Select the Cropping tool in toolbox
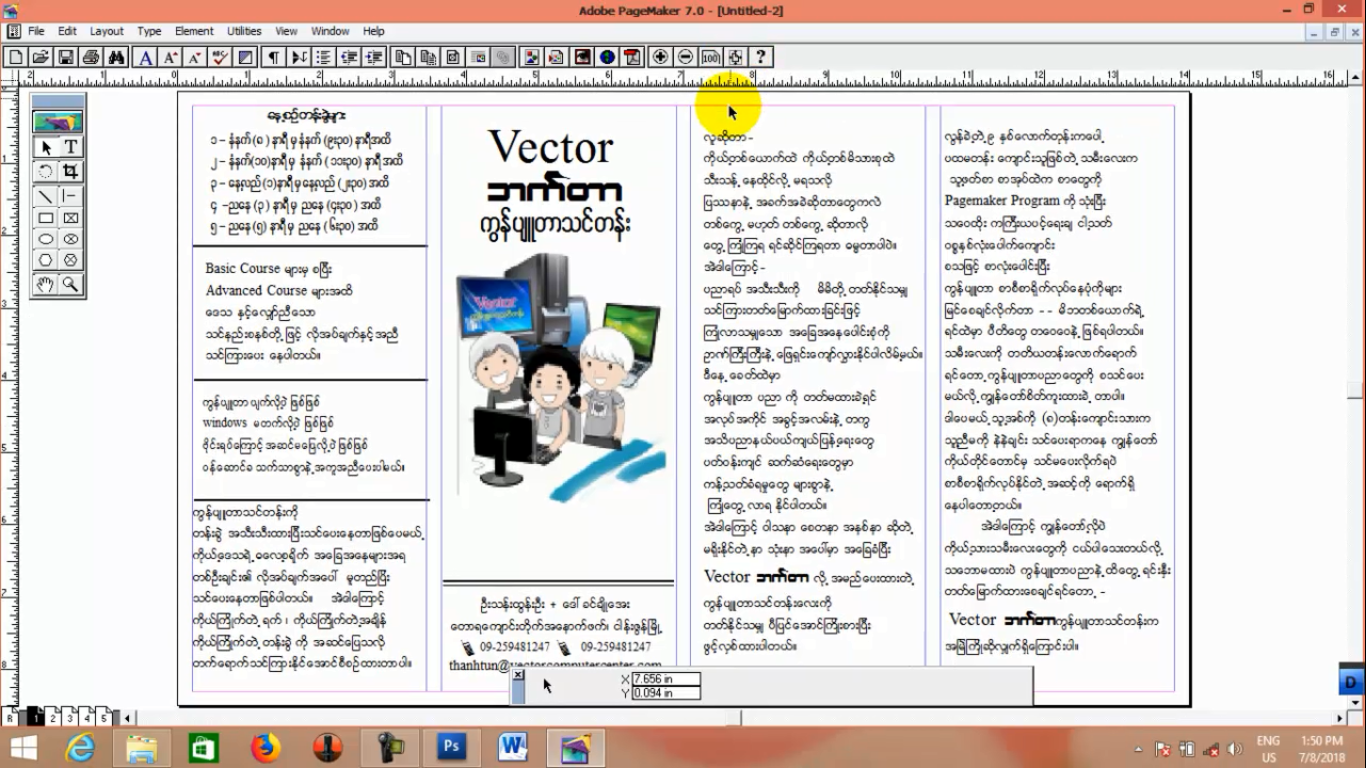The width and height of the screenshot is (1366, 768). click(x=71, y=171)
